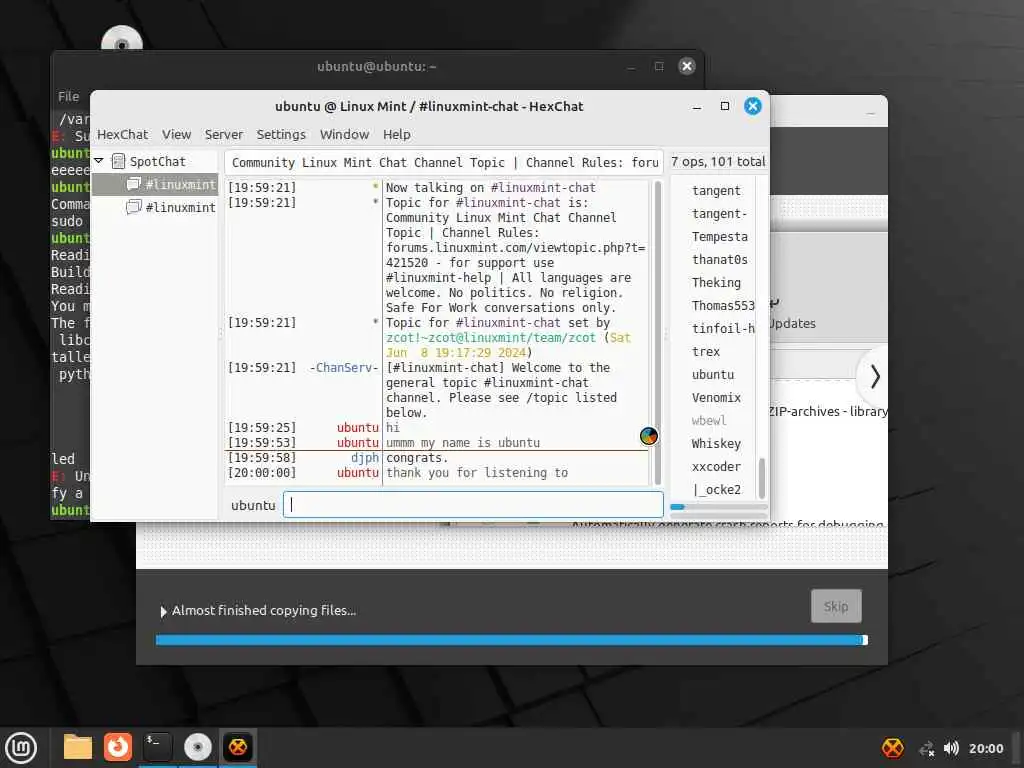Switch to the Terminal taskbar icon

click(157, 747)
